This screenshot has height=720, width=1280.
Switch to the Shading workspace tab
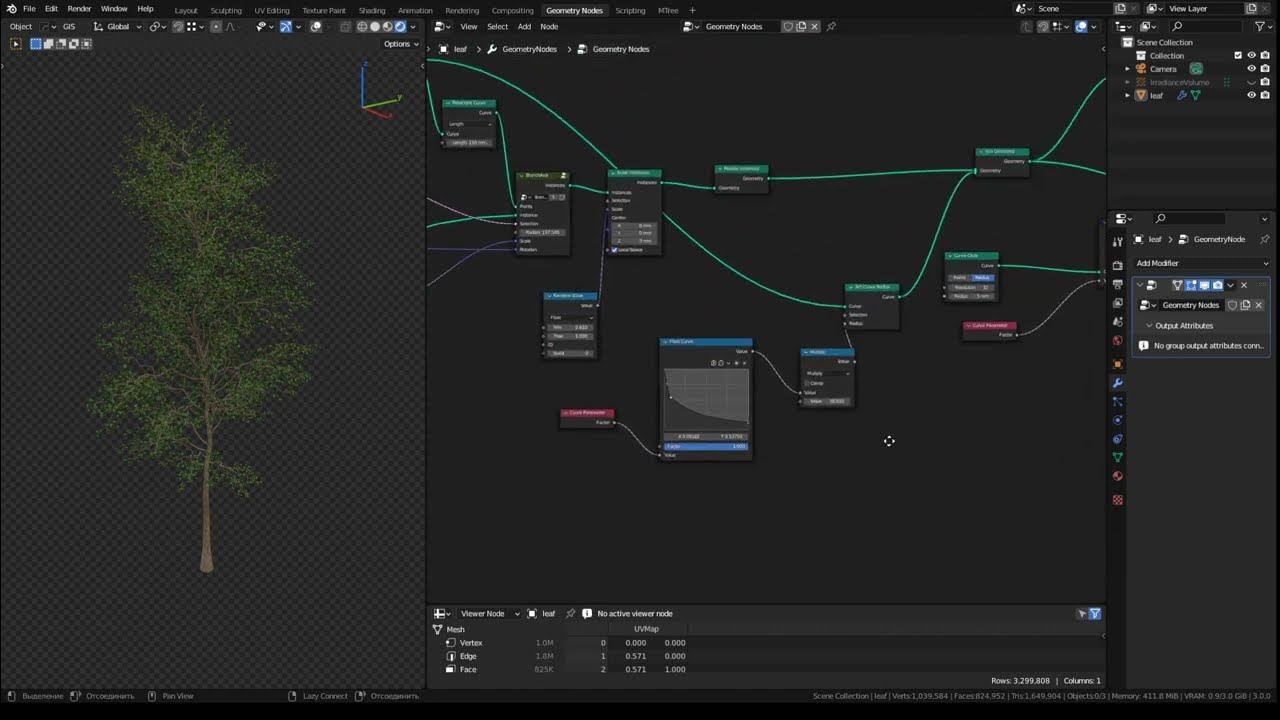coord(372,10)
